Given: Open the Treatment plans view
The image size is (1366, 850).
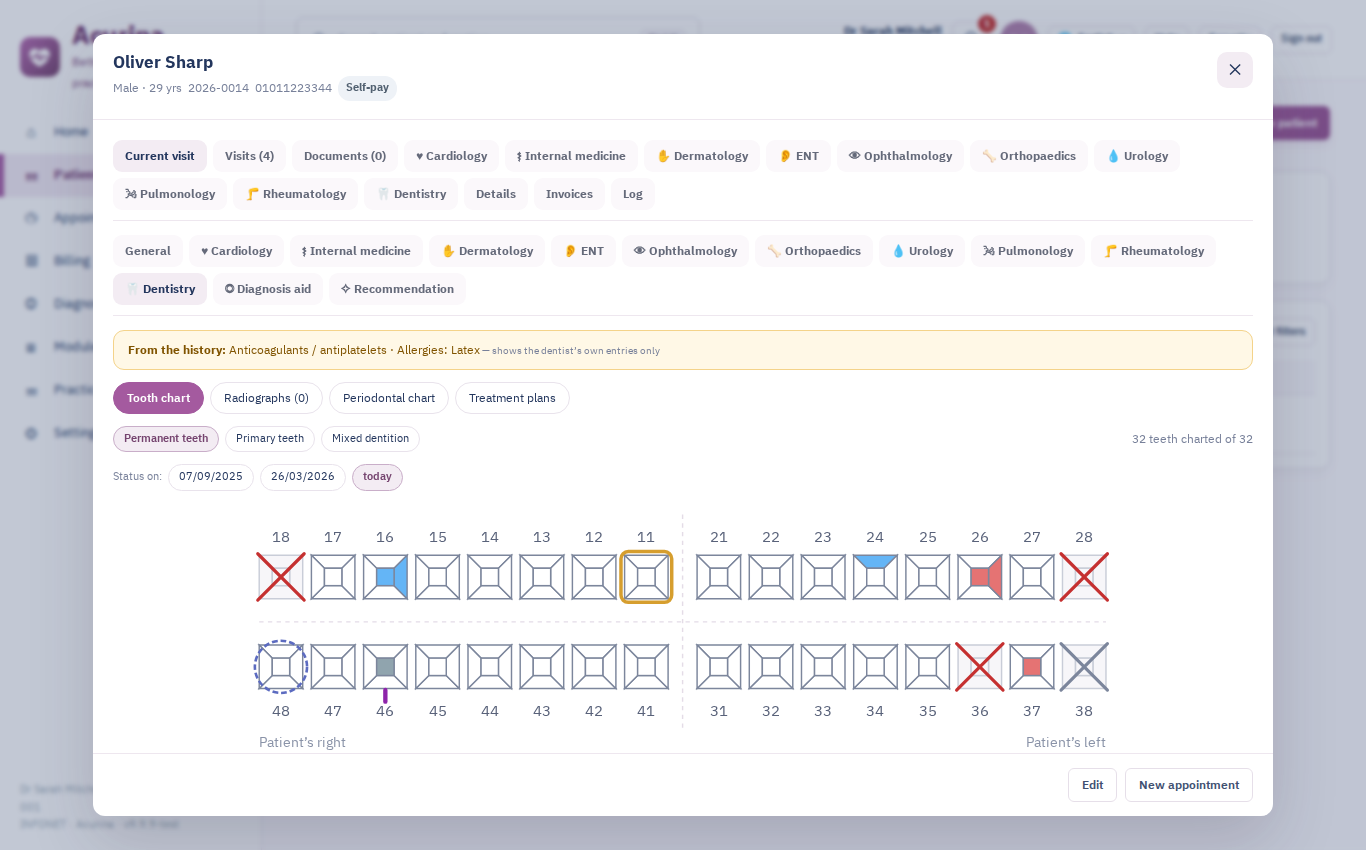Looking at the screenshot, I should coord(512,398).
